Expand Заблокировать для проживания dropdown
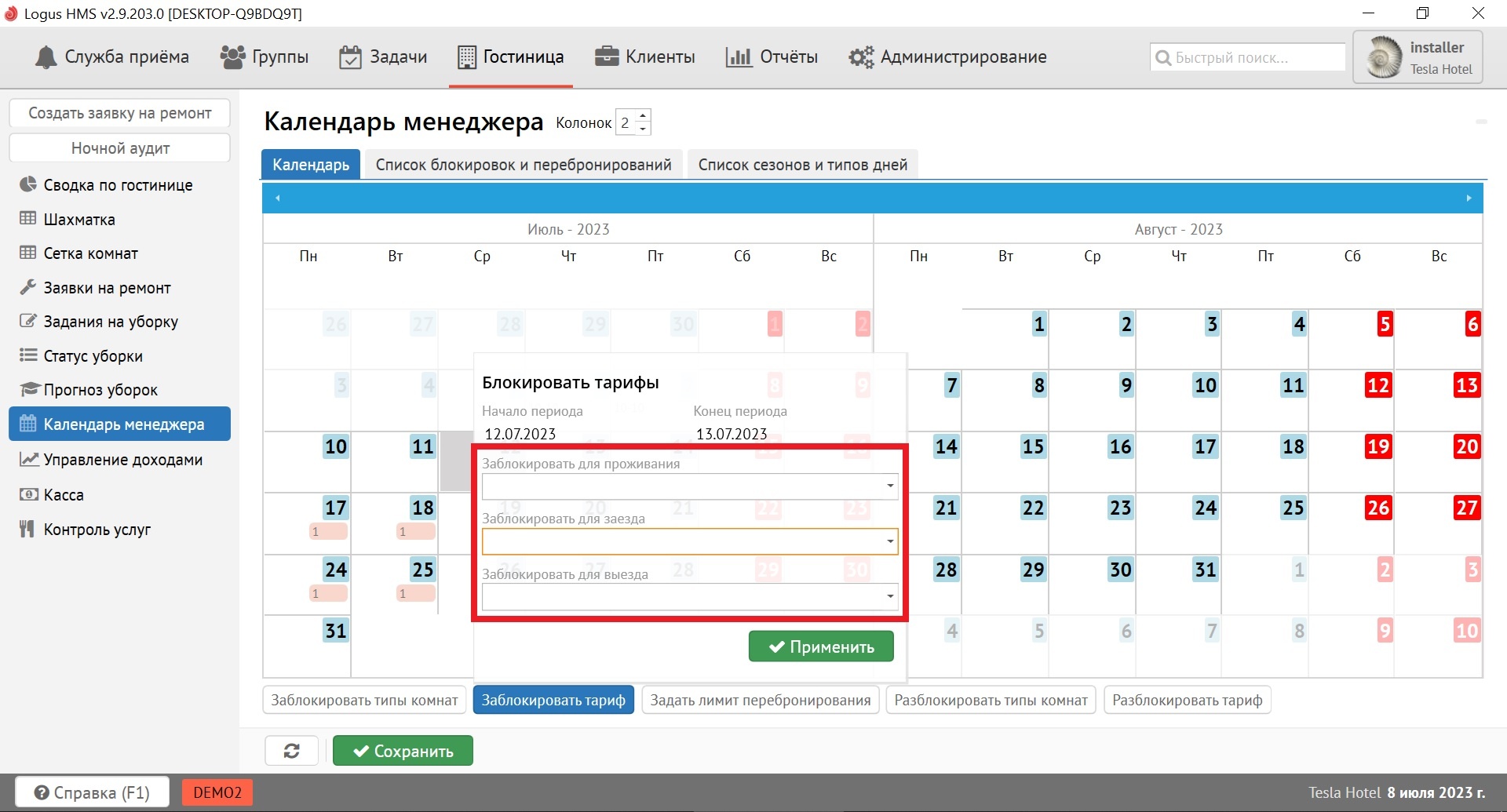This screenshot has height=812, width=1507. 890,486
